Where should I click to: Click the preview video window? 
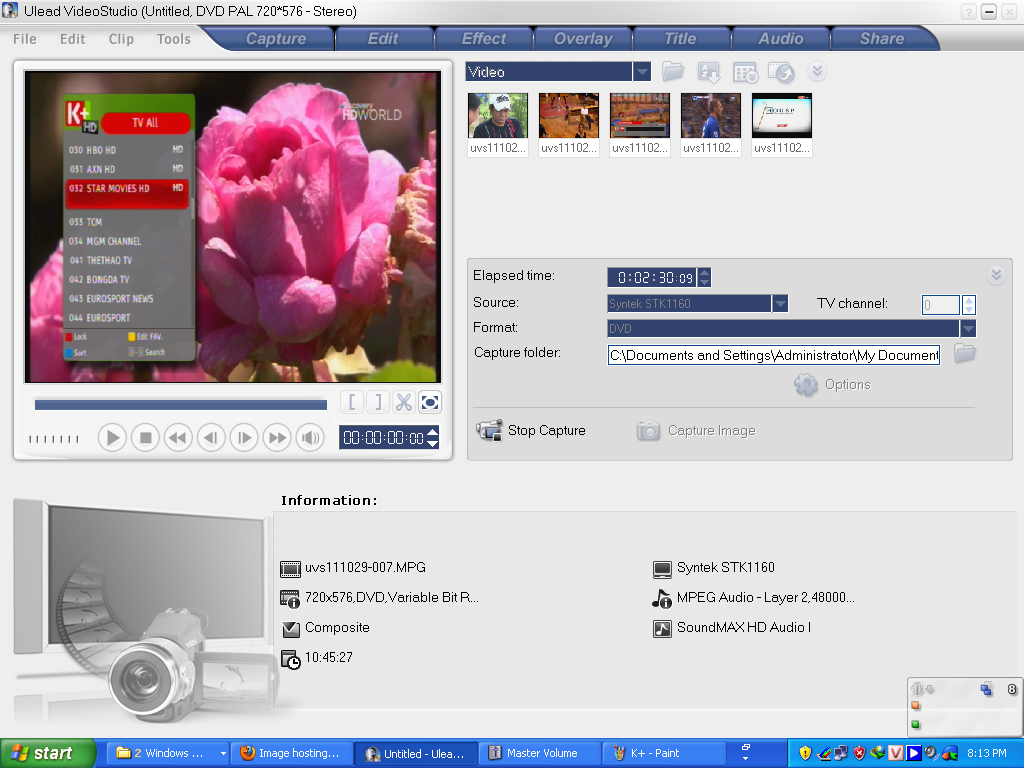coord(233,227)
